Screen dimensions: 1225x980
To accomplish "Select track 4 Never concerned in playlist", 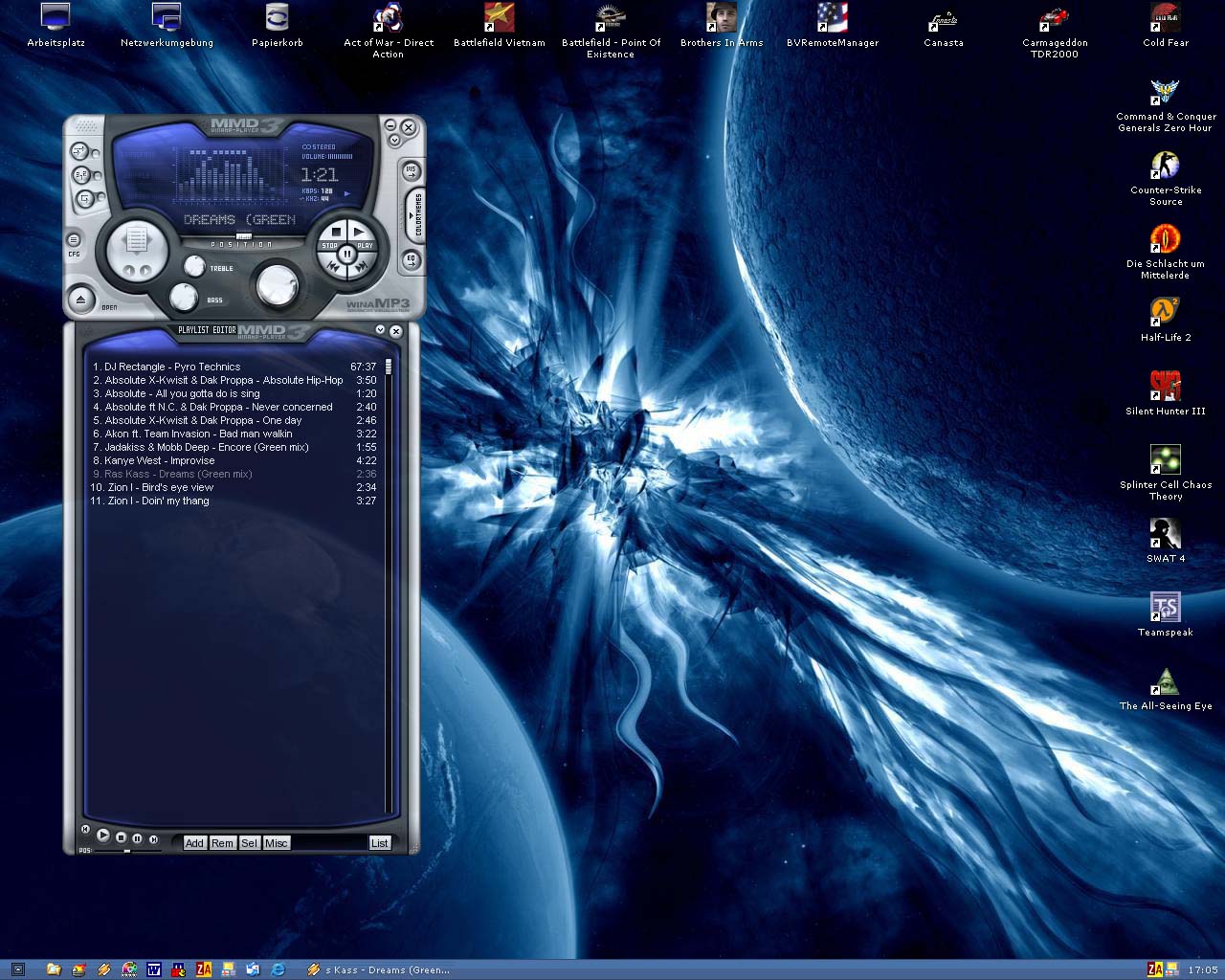I will pyautogui.click(x=234, y=407).
